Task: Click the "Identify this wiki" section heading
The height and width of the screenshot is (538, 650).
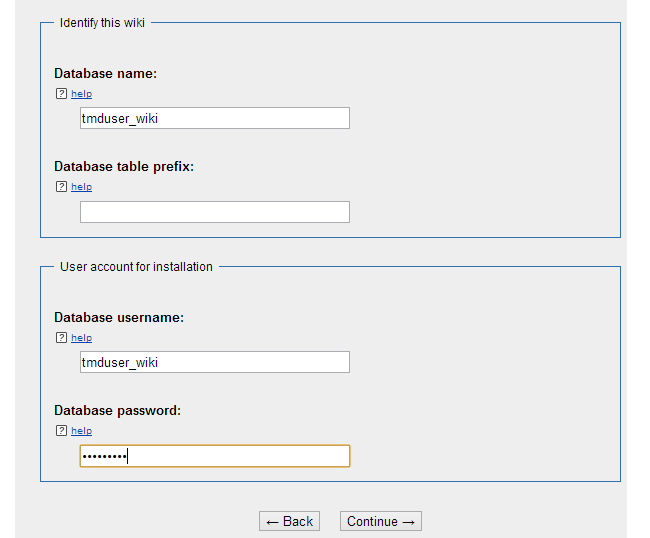Action: click(x=102, y=22)
